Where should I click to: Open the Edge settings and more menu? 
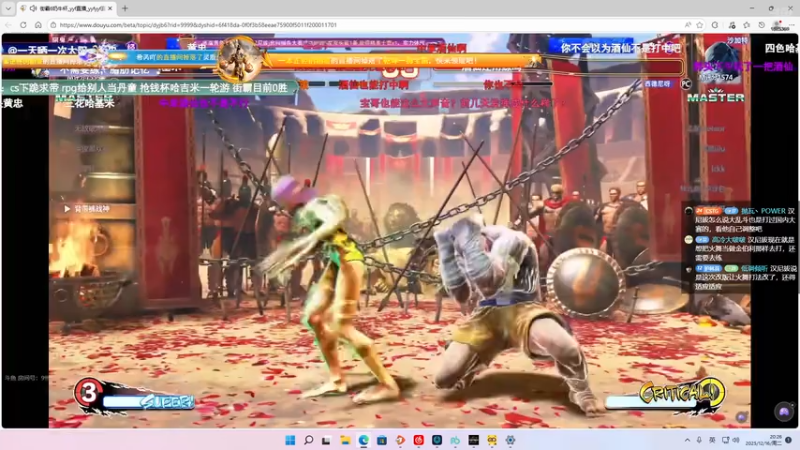(x=793, y=24)
